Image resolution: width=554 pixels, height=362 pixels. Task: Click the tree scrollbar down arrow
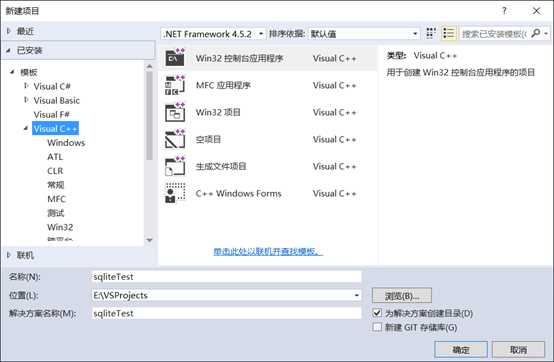tap(149, 240)
